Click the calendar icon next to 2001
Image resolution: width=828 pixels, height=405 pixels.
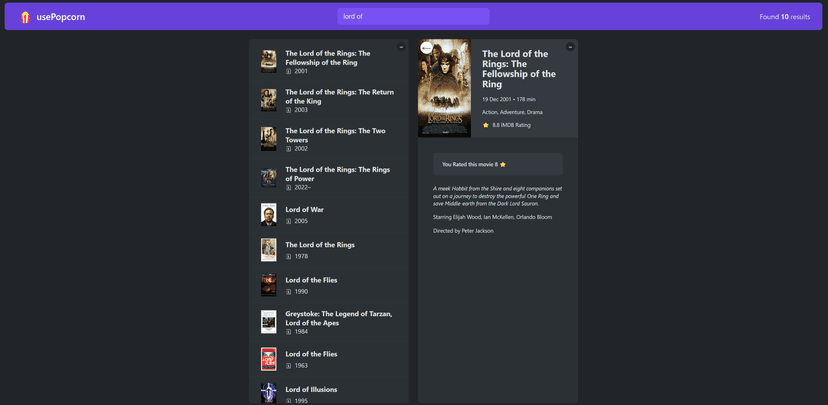click(x=288, y=71)
